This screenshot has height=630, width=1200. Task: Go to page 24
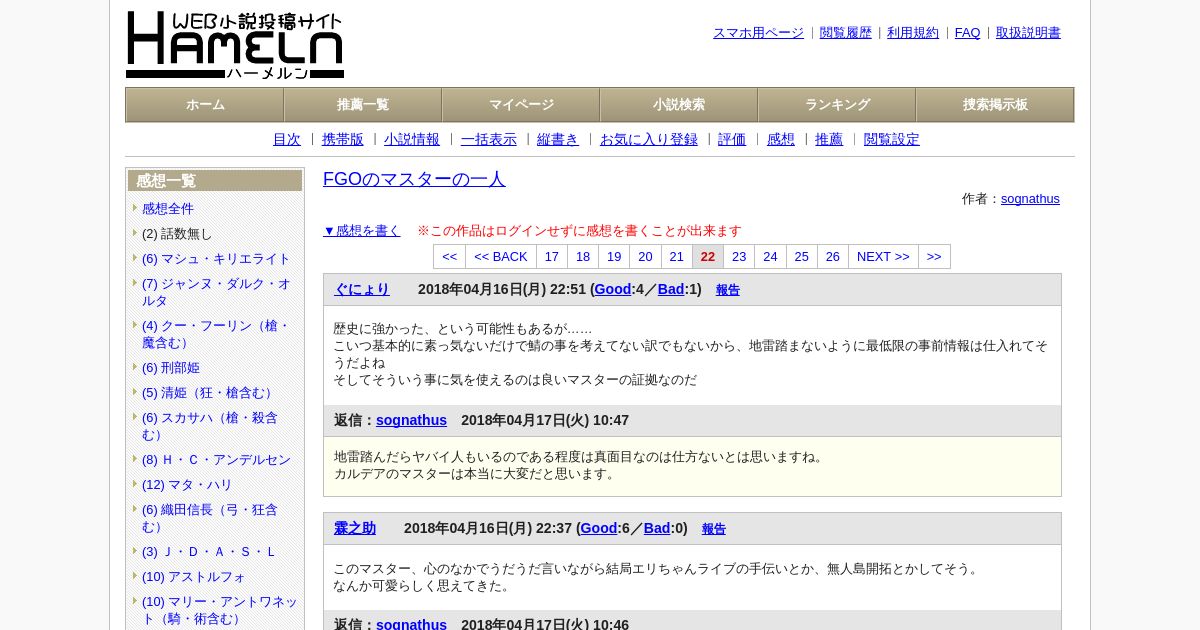click(770, 257)
